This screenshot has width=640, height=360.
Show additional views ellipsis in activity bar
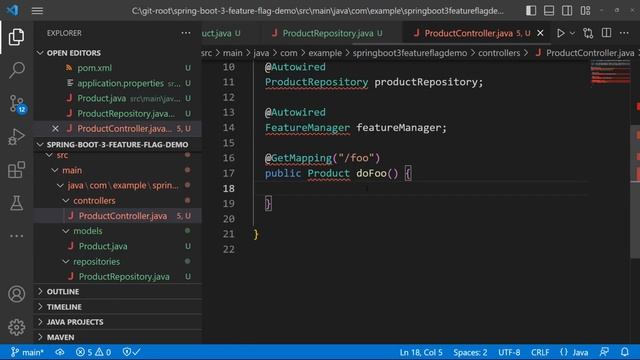(x=16, y=236)
